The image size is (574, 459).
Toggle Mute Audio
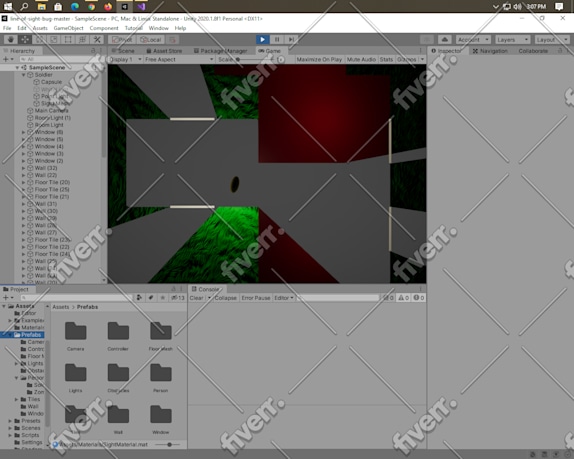pos(361,59)
